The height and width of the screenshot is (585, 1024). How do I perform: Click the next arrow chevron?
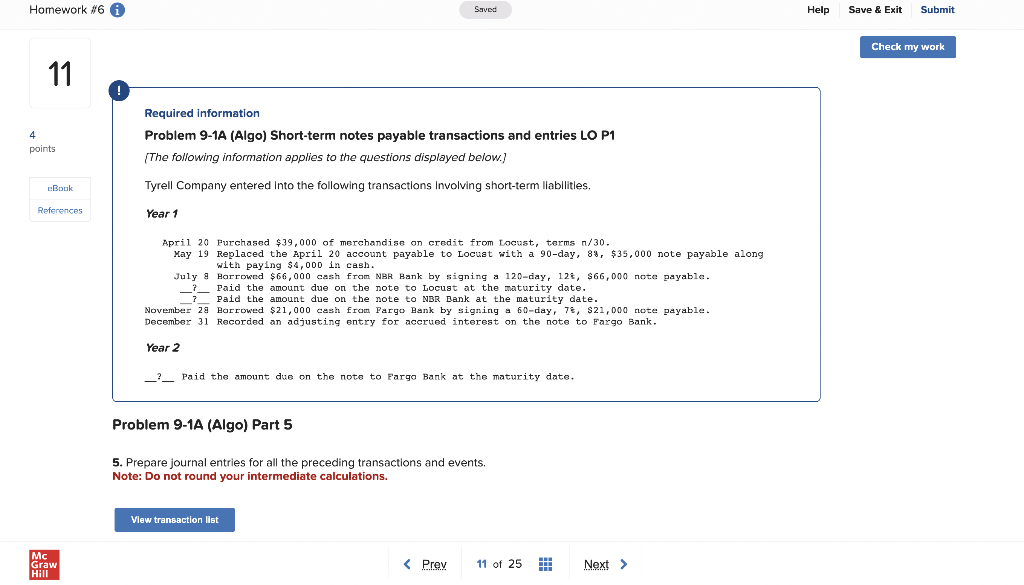coord(624,564)
